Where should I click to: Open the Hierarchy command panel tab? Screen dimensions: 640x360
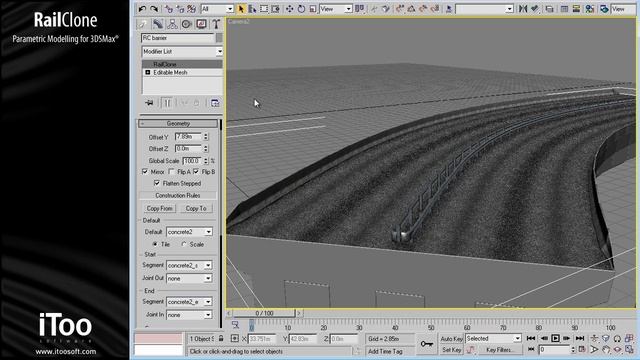(172, 24)
